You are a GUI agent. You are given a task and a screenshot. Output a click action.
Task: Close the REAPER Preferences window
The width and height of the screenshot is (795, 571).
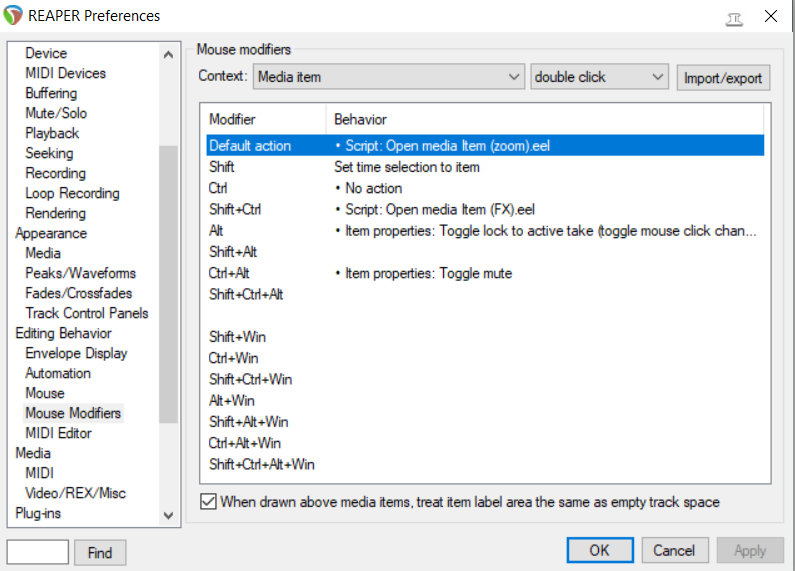[x=771, y=16]
